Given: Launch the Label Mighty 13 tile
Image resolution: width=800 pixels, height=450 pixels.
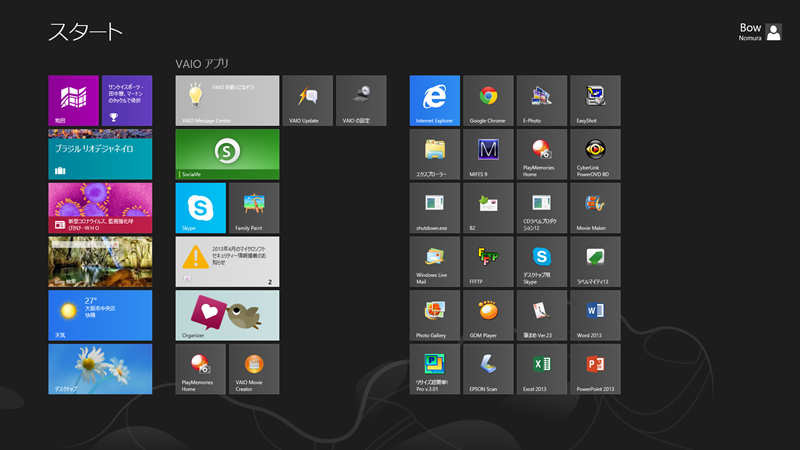Looking at the screenshot, I should (x=595, y=262).
